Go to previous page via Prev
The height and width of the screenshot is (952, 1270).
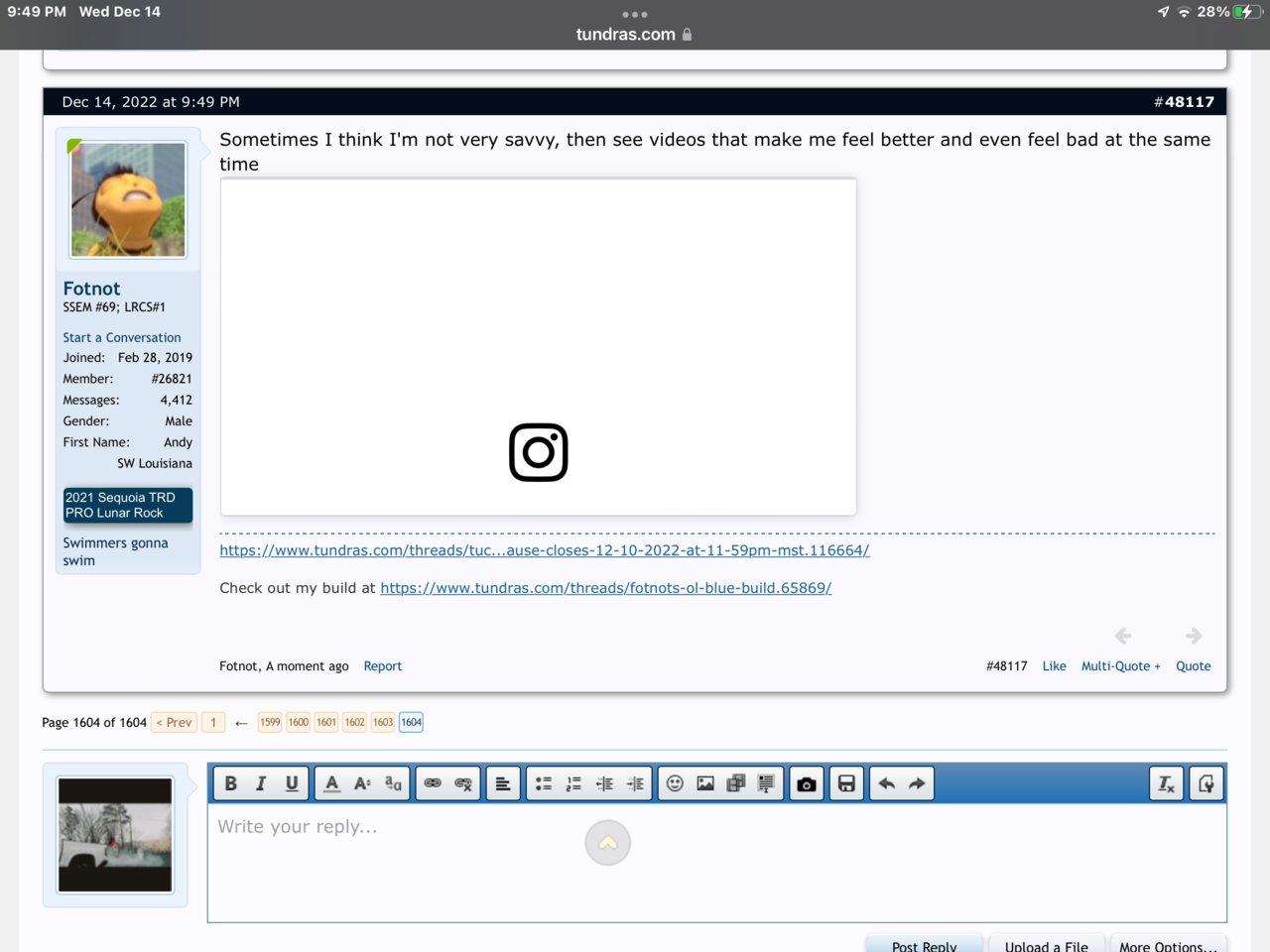coord(174,722)
